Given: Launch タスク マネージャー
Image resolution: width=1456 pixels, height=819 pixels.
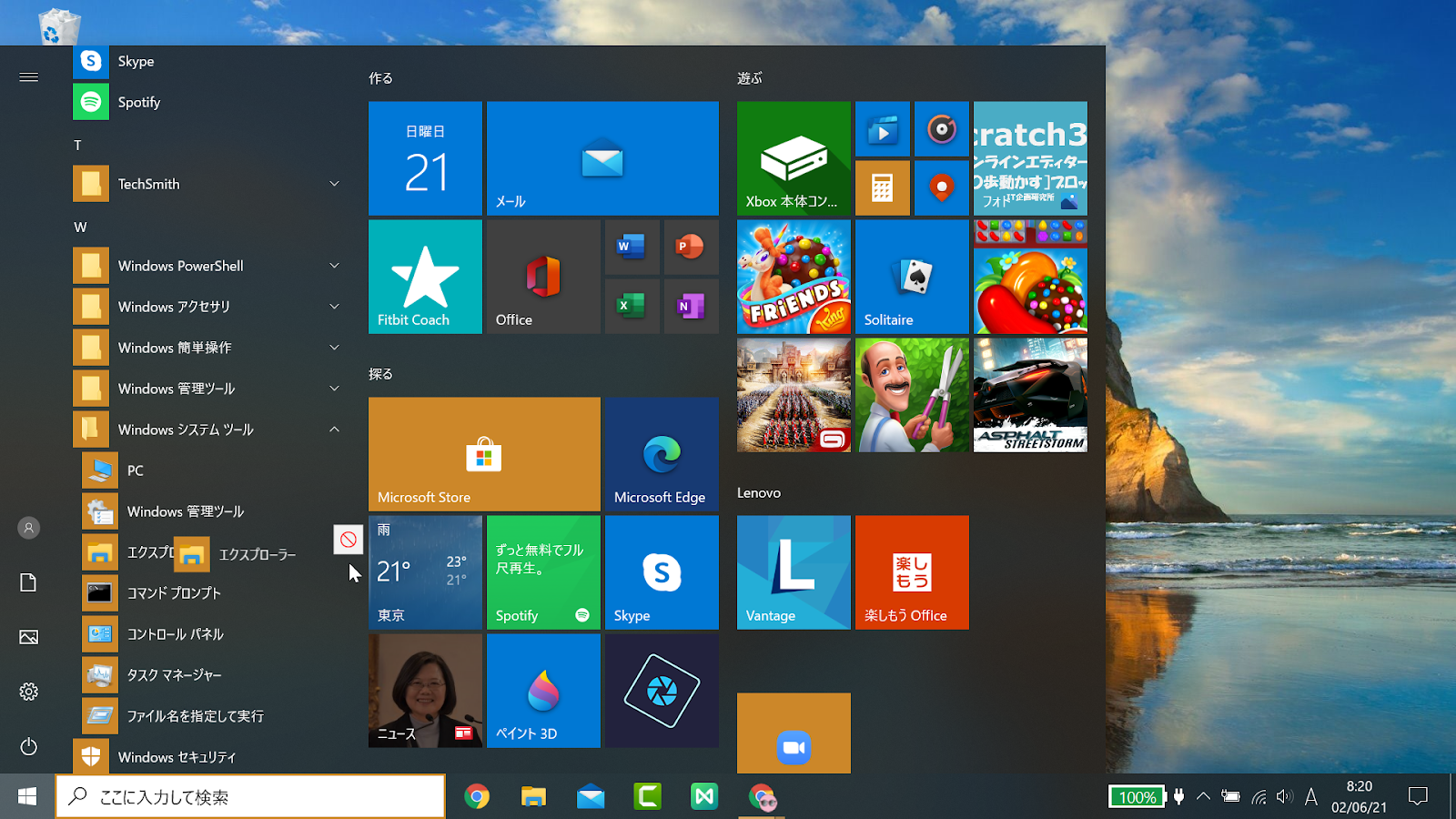Looking at the screenshot, I should tap(214, 675).
